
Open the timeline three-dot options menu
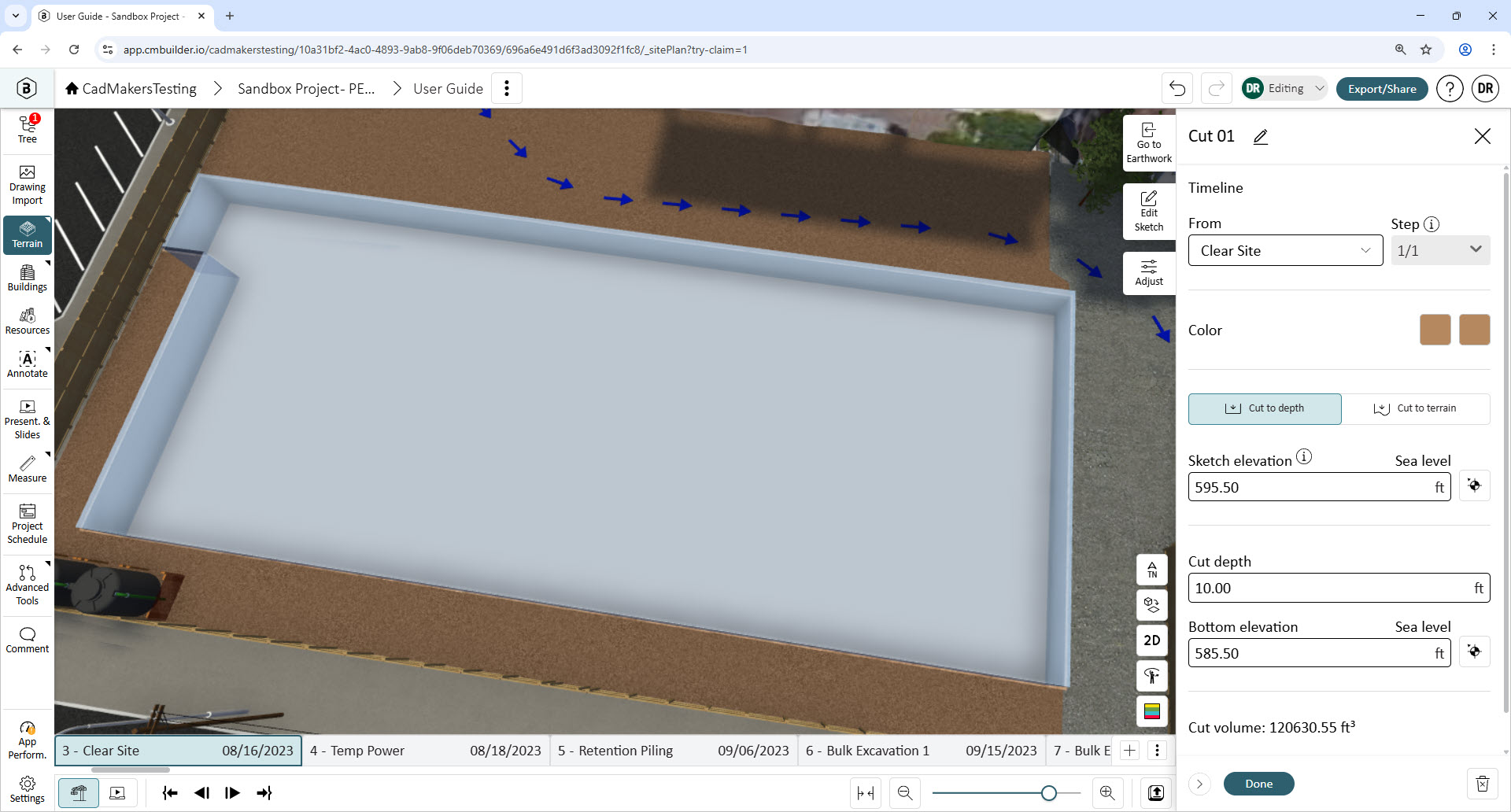[1157, 751]
